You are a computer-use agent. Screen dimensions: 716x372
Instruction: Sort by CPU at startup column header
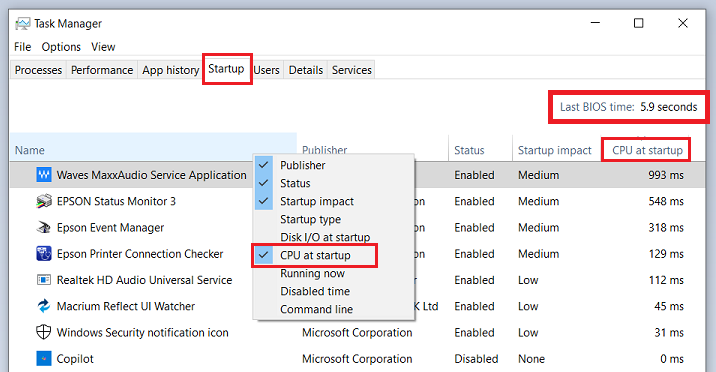tap(648, 150)
